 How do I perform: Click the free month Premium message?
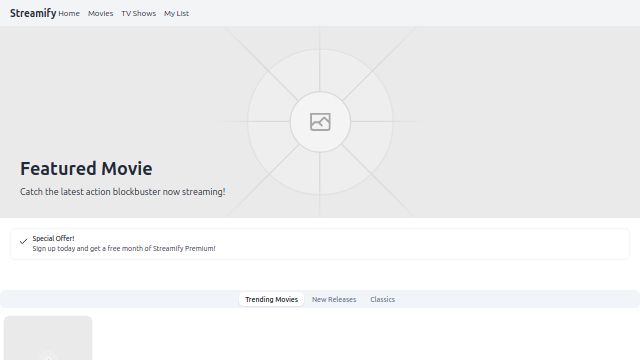(x=124, y=249)
